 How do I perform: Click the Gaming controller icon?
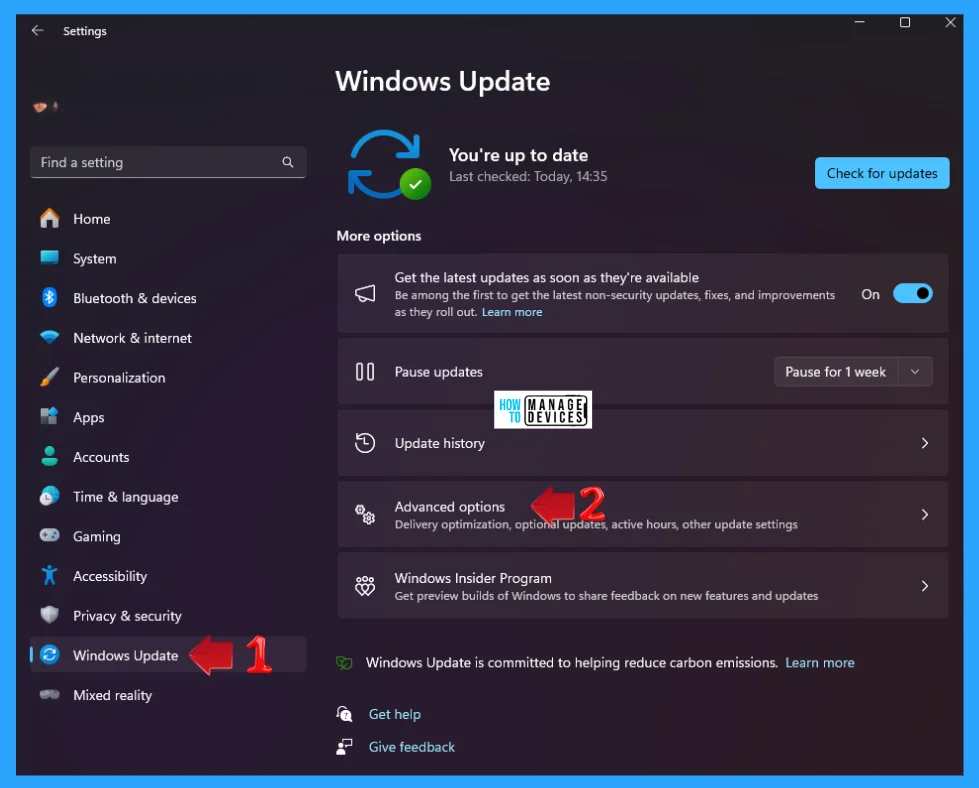[49, 536]
